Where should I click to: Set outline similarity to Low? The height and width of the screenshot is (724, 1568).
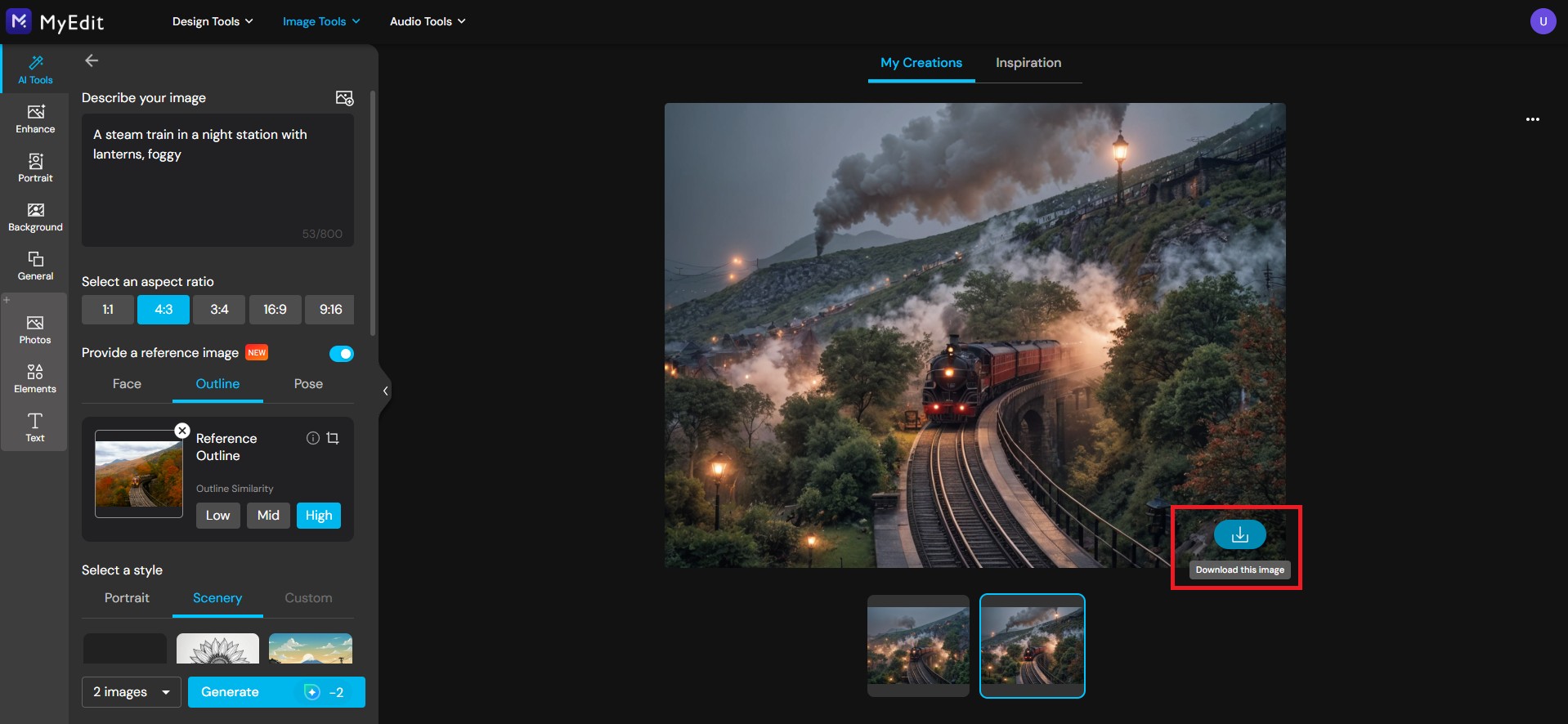pos(217,516)
